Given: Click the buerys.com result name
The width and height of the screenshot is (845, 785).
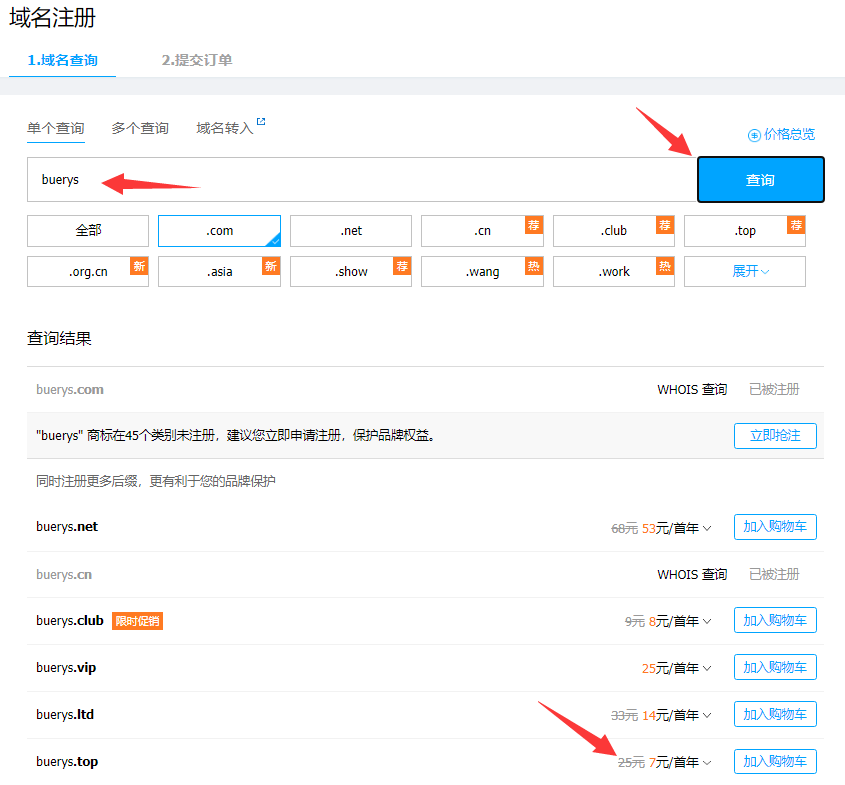Looking at the screenshot, I should coord(70,390).
